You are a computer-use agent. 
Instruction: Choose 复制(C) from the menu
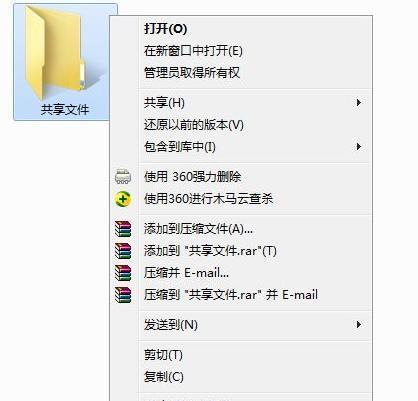tap(164, 377)
